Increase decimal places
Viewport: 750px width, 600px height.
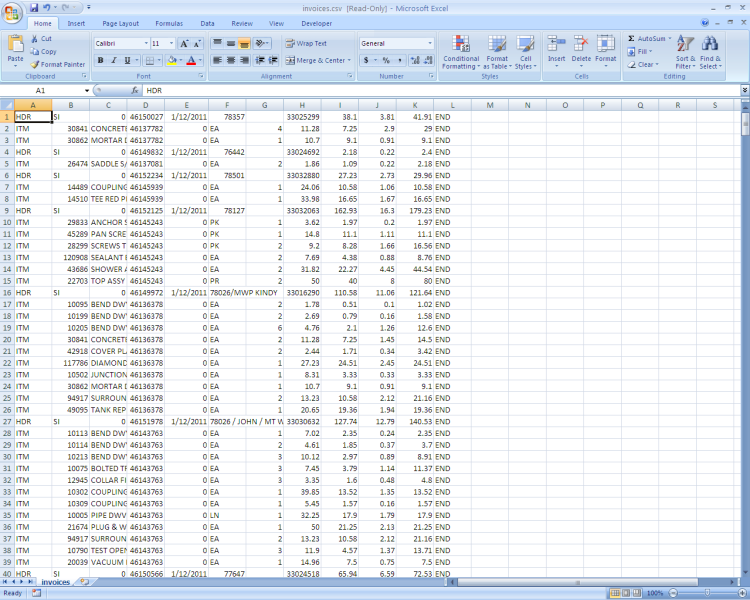click(x=415, y=60)
